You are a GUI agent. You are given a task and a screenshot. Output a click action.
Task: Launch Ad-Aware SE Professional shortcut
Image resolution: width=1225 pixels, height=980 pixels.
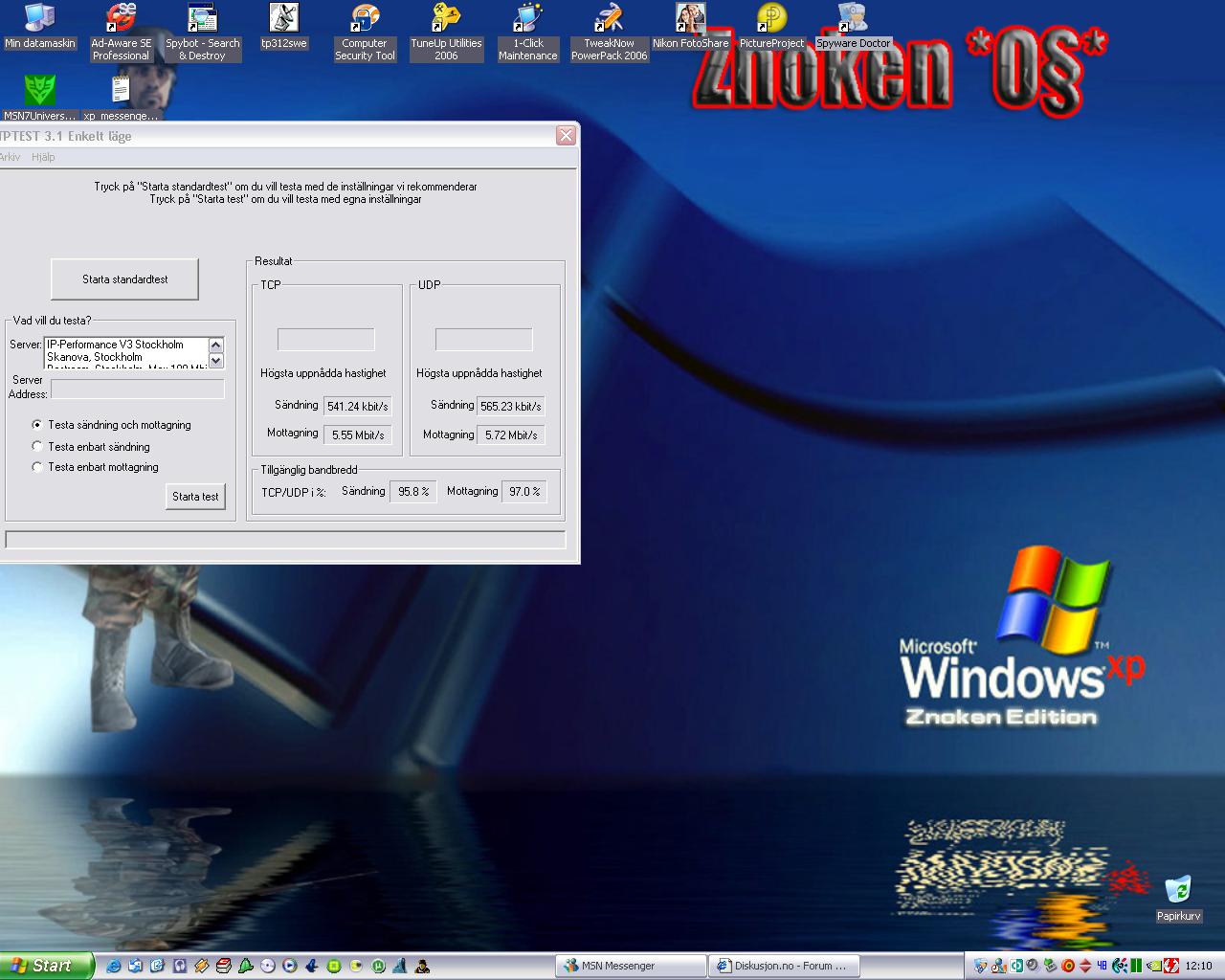point(121,32)
